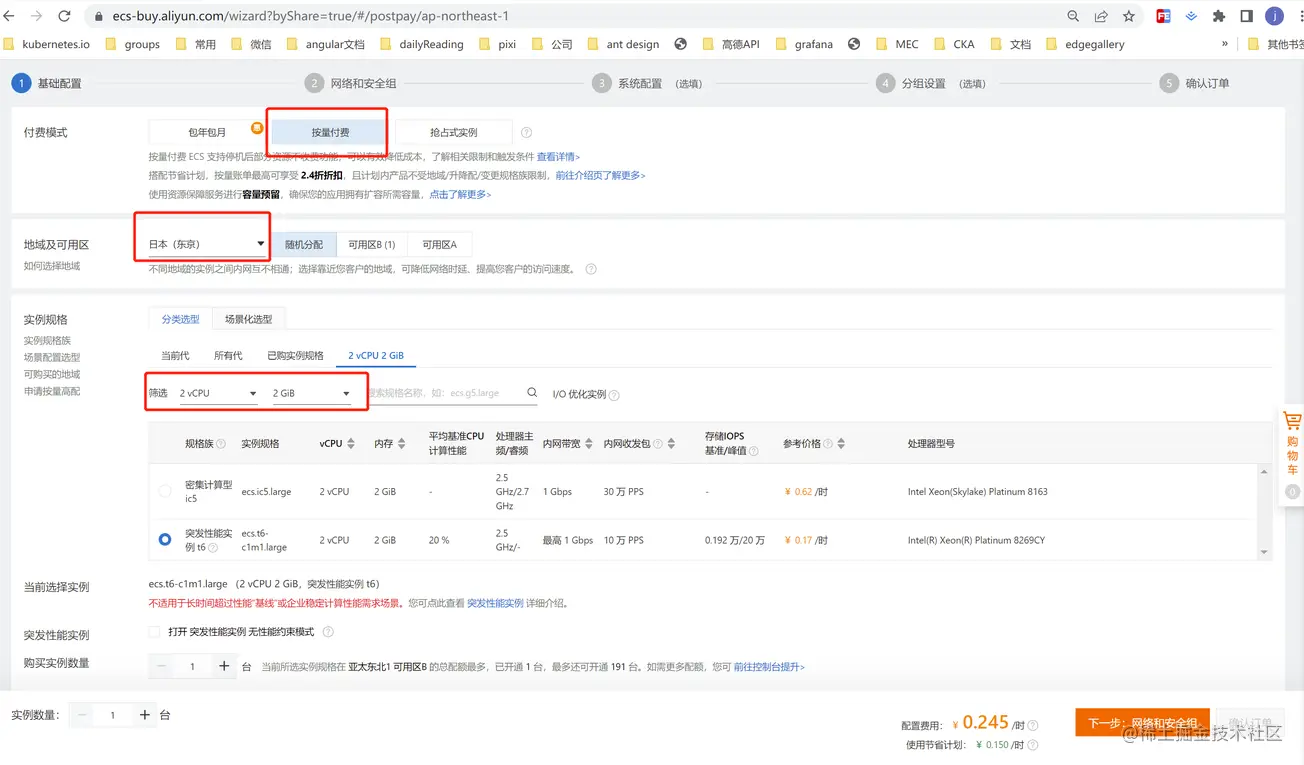
Task: Select 可用区A zone option
Action: tap(439, 245)
